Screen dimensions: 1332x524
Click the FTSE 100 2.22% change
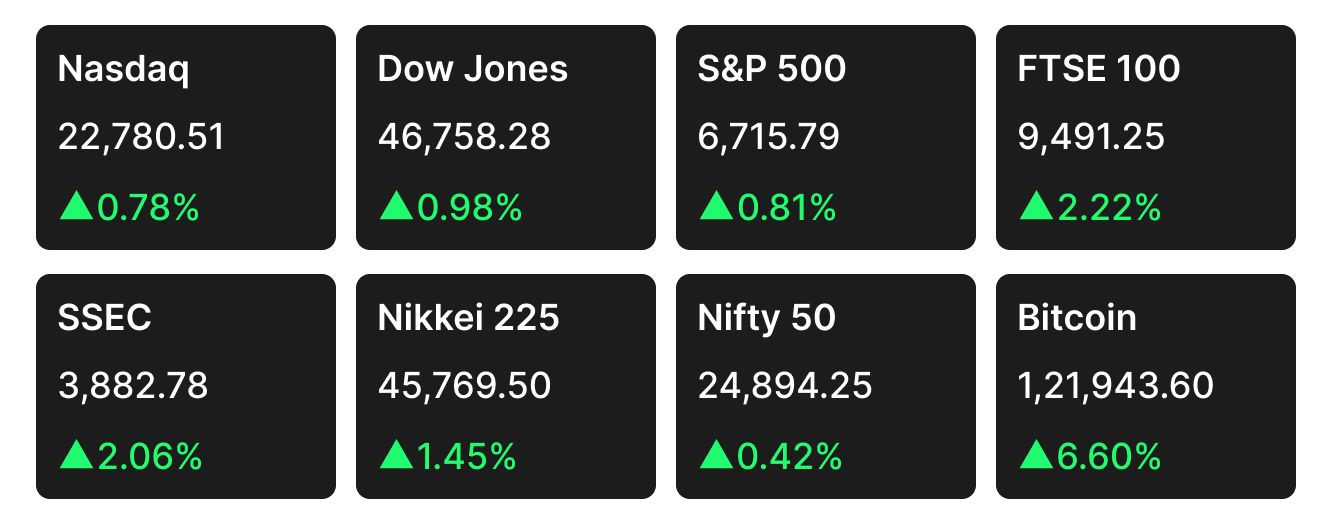point(1108,208)
